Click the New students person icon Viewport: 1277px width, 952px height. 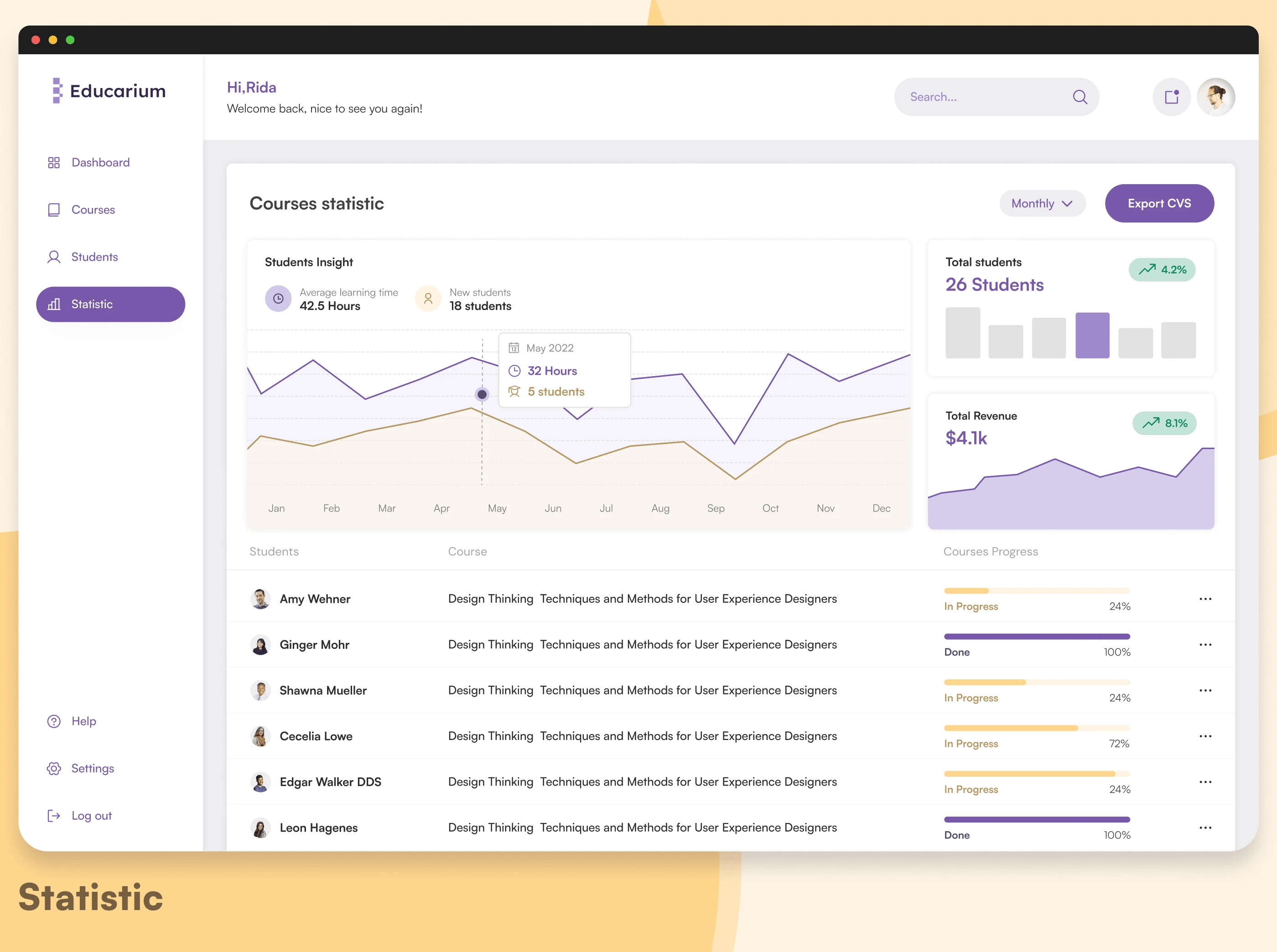click(x=428, y=299)
